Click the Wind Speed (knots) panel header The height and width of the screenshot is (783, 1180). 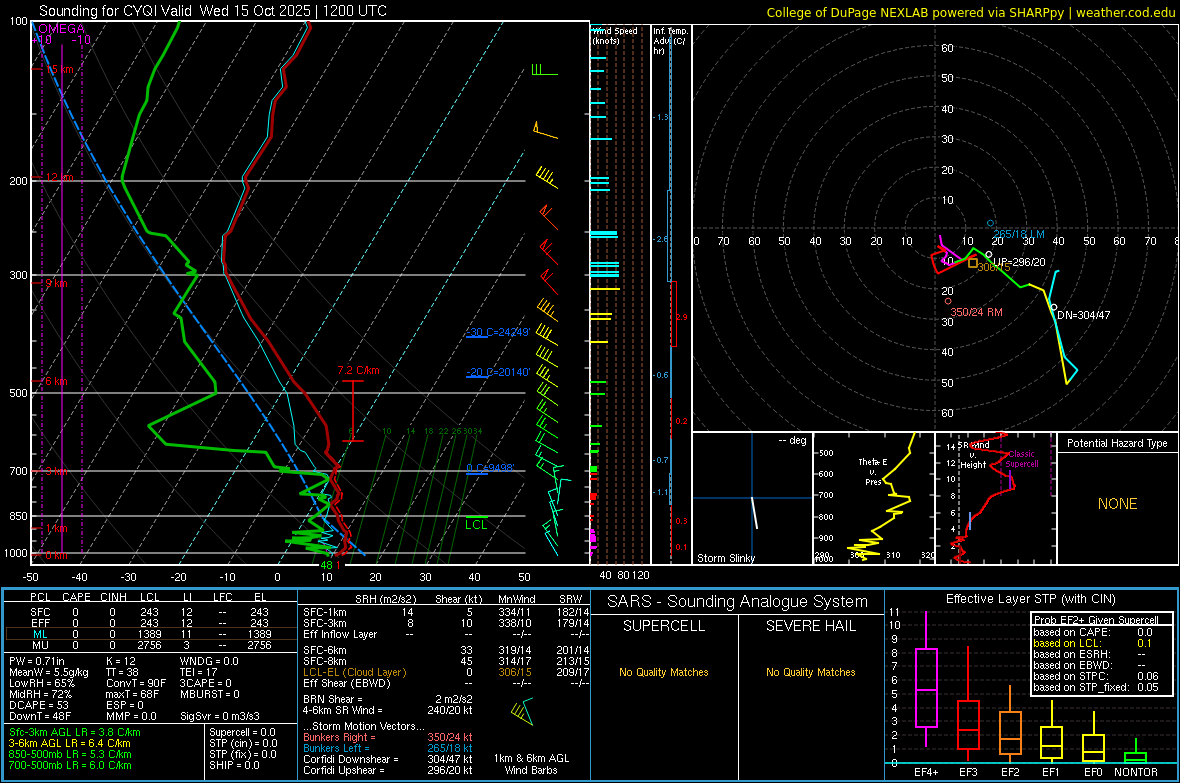pyautogui.click(x=615, y=35)
